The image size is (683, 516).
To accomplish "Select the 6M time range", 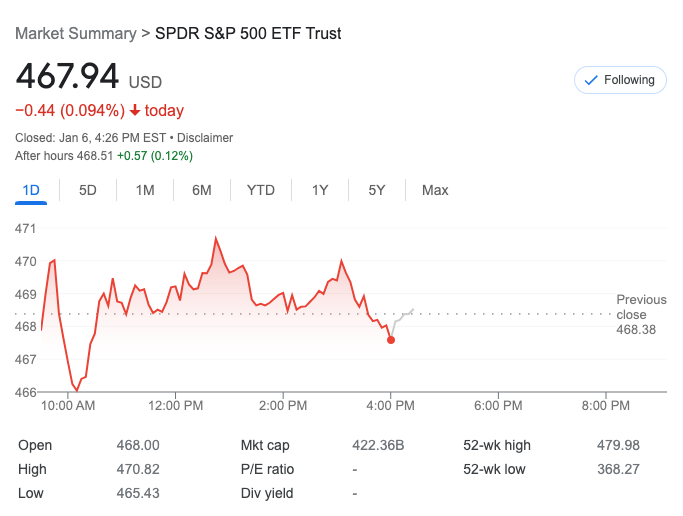I will (202, 190).
